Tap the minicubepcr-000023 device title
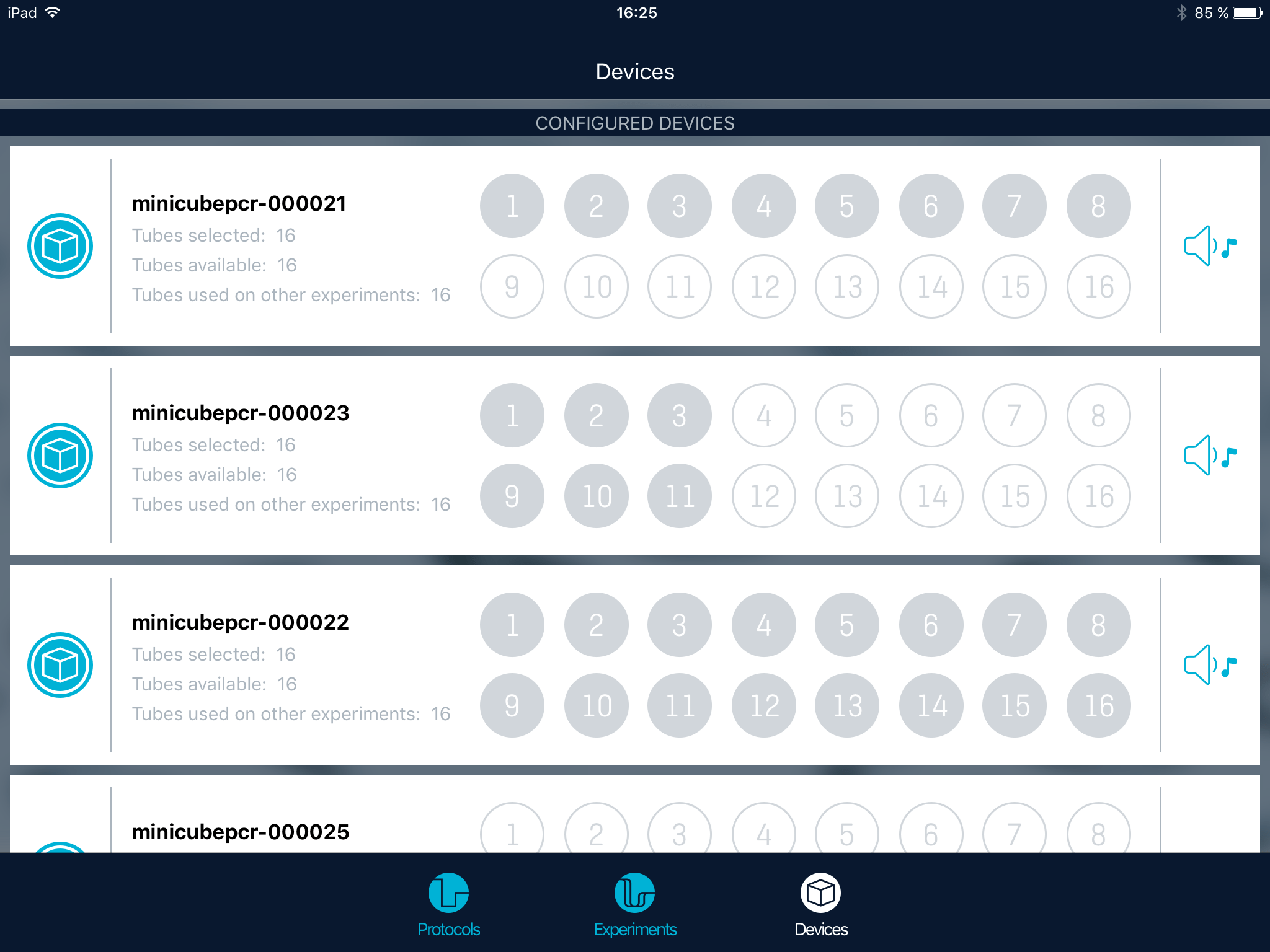This screenshot has height=952, width=1270. click(x=241, y=413)
